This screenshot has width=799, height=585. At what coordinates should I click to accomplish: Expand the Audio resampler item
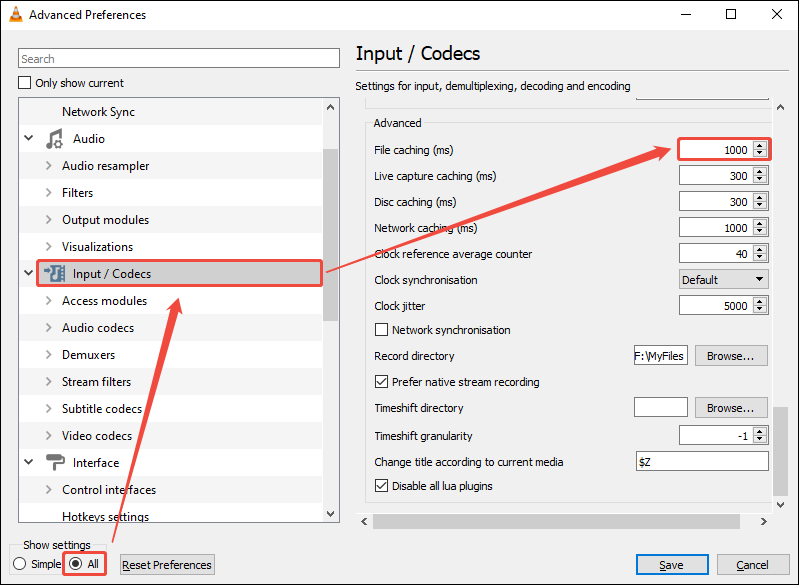click(x=49, y=166)
